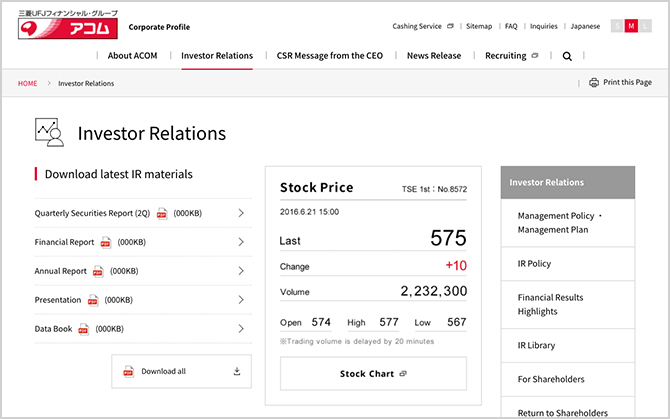Select medium font size M

pyautogui.click(x=631, y=26)
